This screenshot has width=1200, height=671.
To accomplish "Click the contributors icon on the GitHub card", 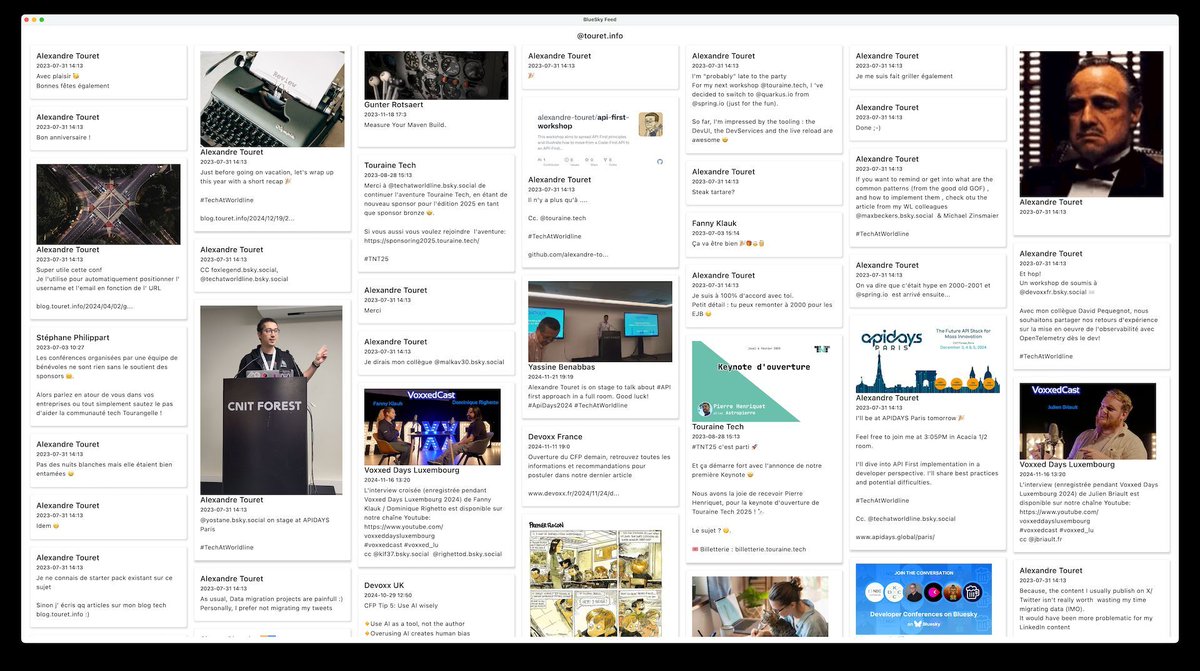I will (540, 161).
